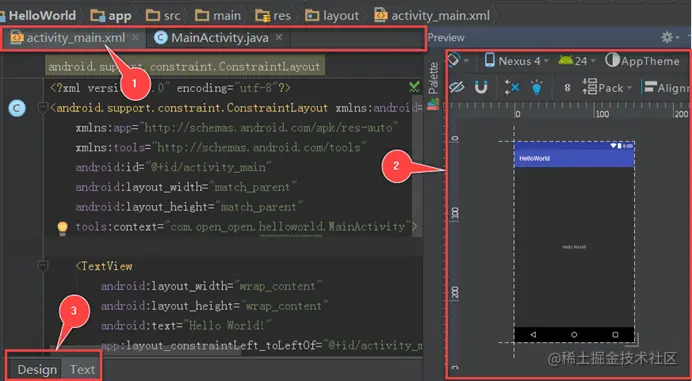Image resolution: width=692 pixels, height=381 pixels.
Task: Switch to the Design view tab
Action: (37, 369)
